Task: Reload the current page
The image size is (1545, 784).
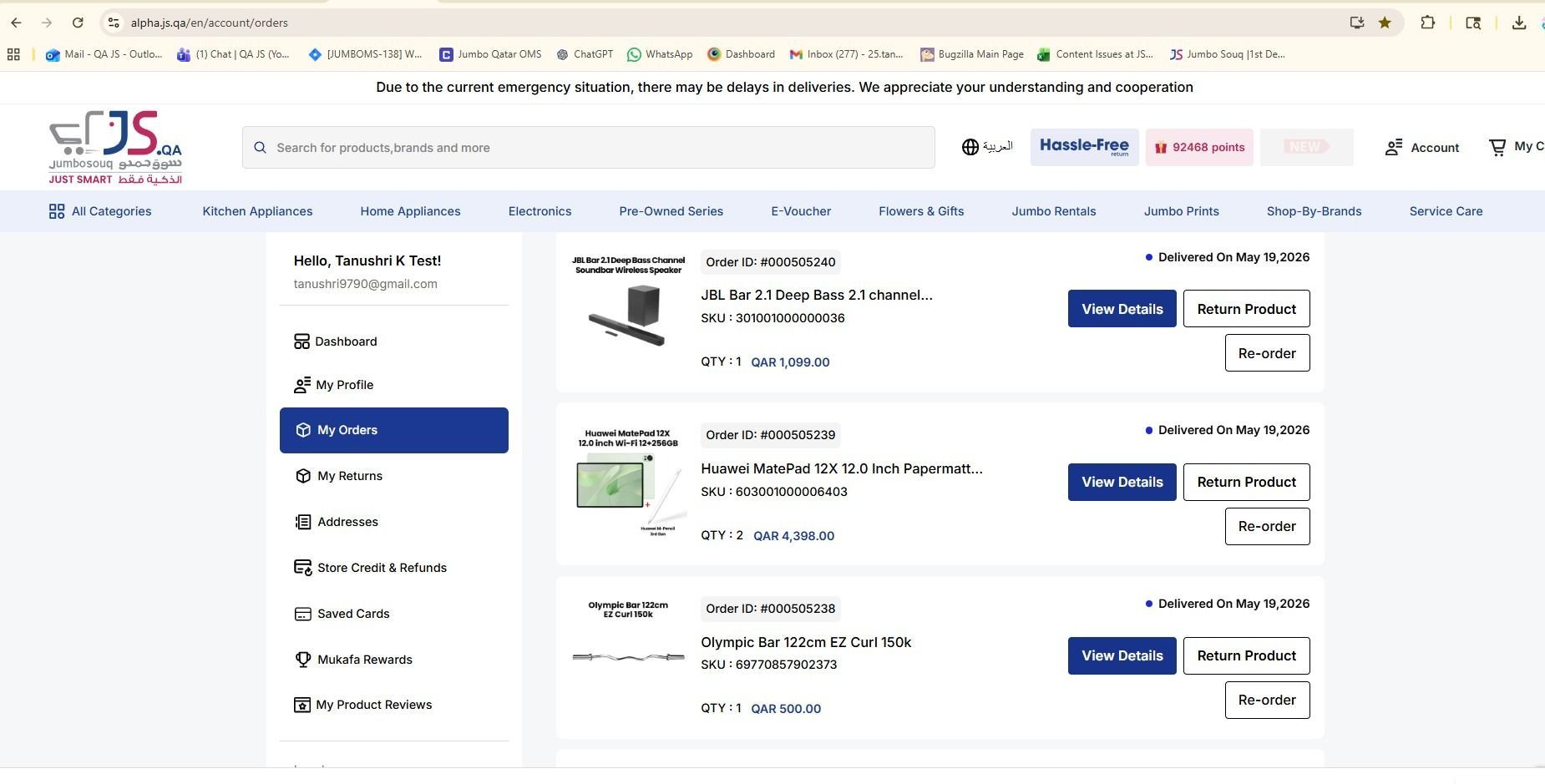Action: click(x=78, y=23)
